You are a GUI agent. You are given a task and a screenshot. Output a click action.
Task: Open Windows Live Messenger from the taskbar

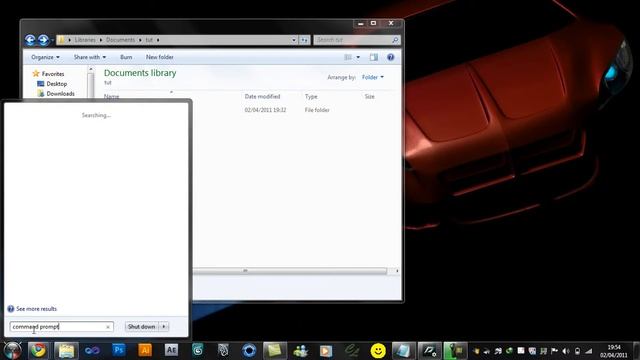300,351
